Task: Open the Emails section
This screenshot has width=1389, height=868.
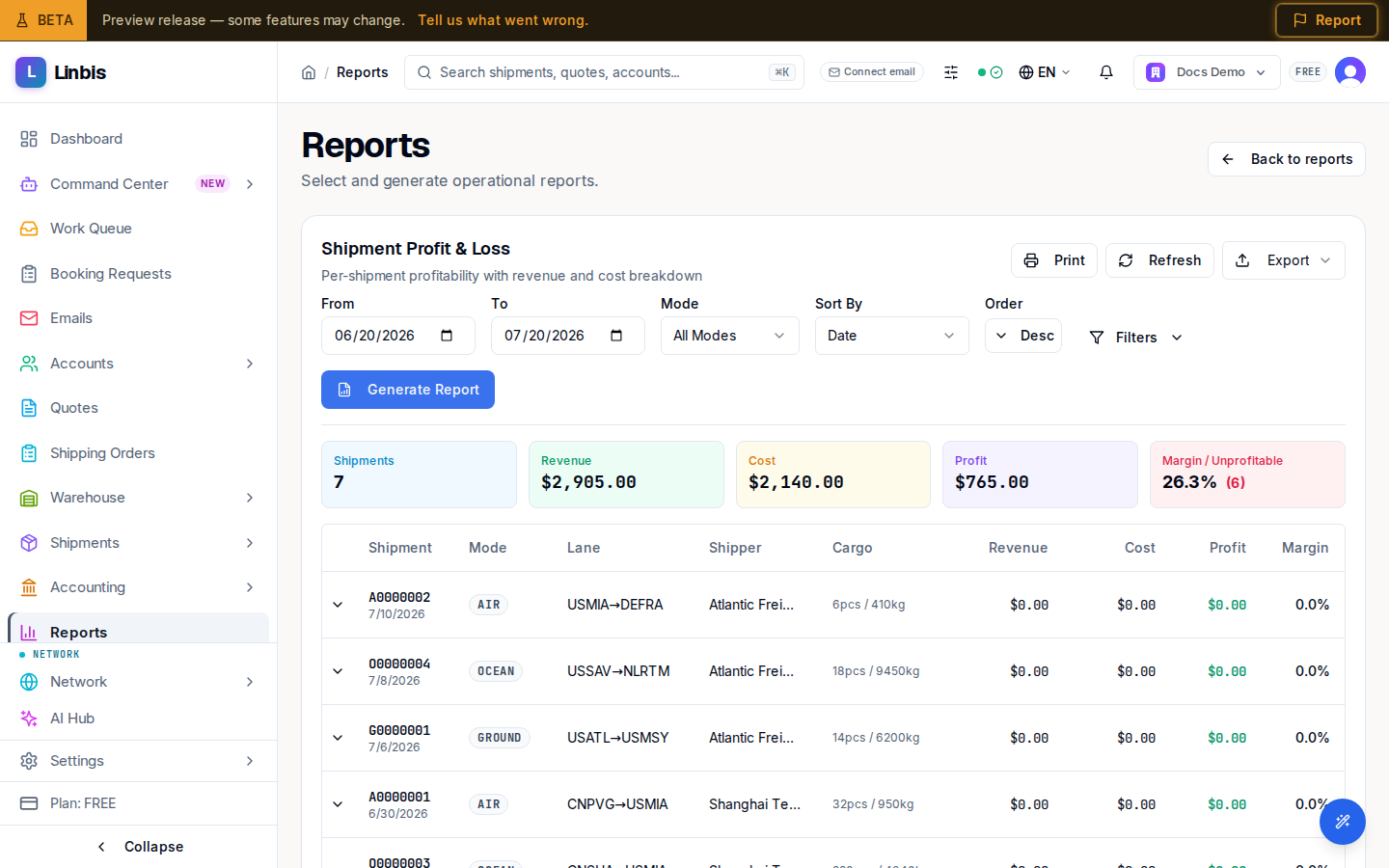Action: pyautogui.click(x=139, y=318)
